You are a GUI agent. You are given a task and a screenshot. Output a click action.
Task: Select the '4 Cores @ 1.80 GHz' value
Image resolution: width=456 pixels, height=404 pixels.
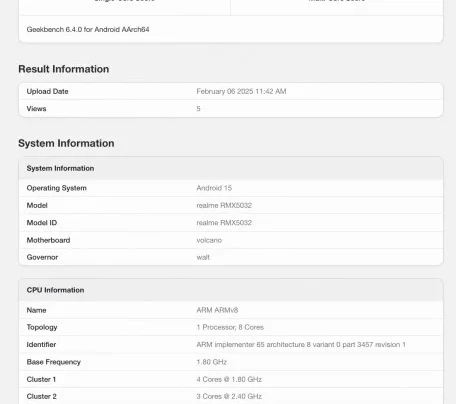click(229, 379)
